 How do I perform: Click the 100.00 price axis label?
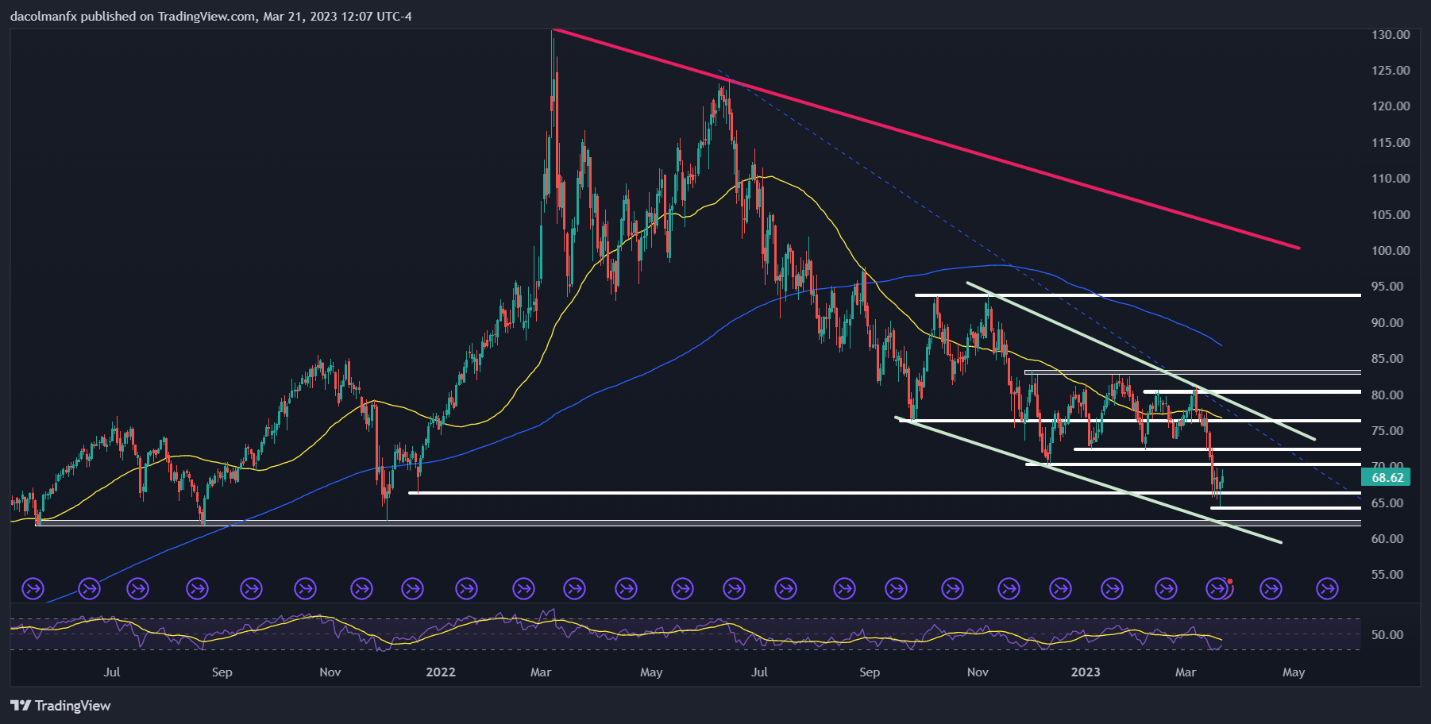(1390, 251)
